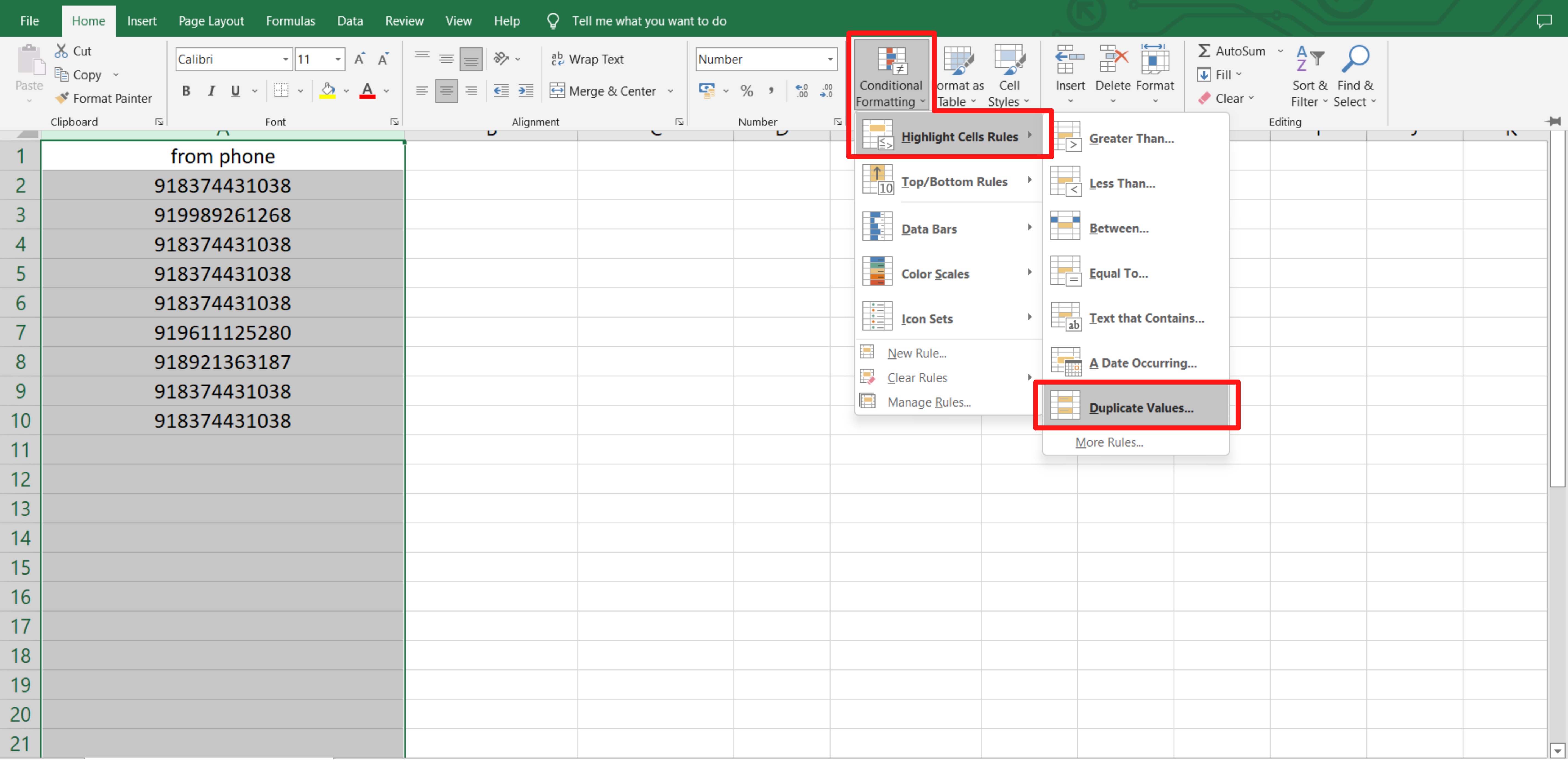Image resolution: width=1568 pixels, height=765 pixels.
Task: Click the Increase Decimal icon
Action: click(x=802, y=91)
